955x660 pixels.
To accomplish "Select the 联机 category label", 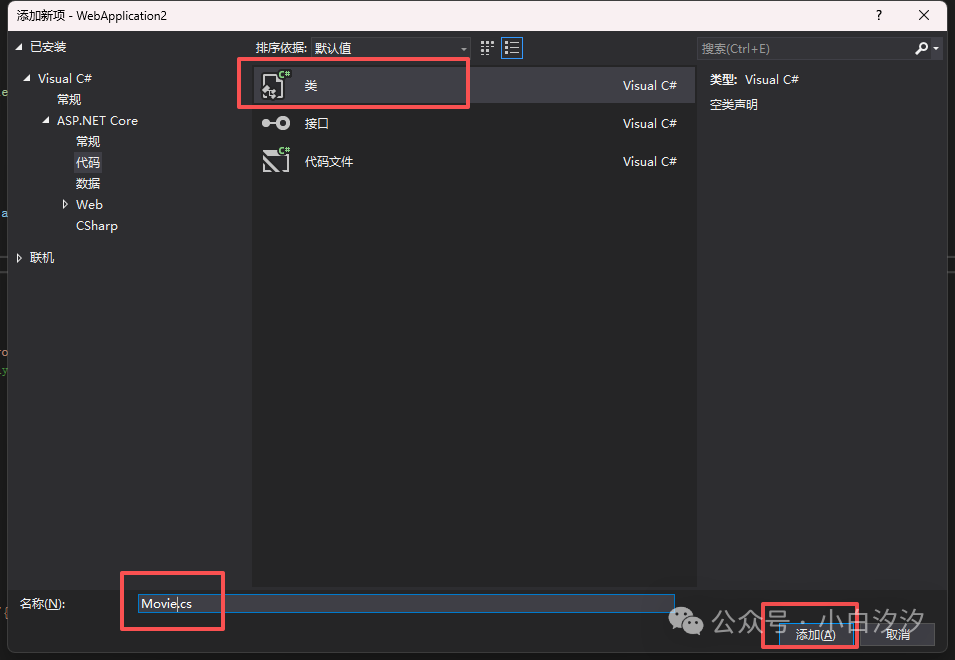I will point(42,258).
